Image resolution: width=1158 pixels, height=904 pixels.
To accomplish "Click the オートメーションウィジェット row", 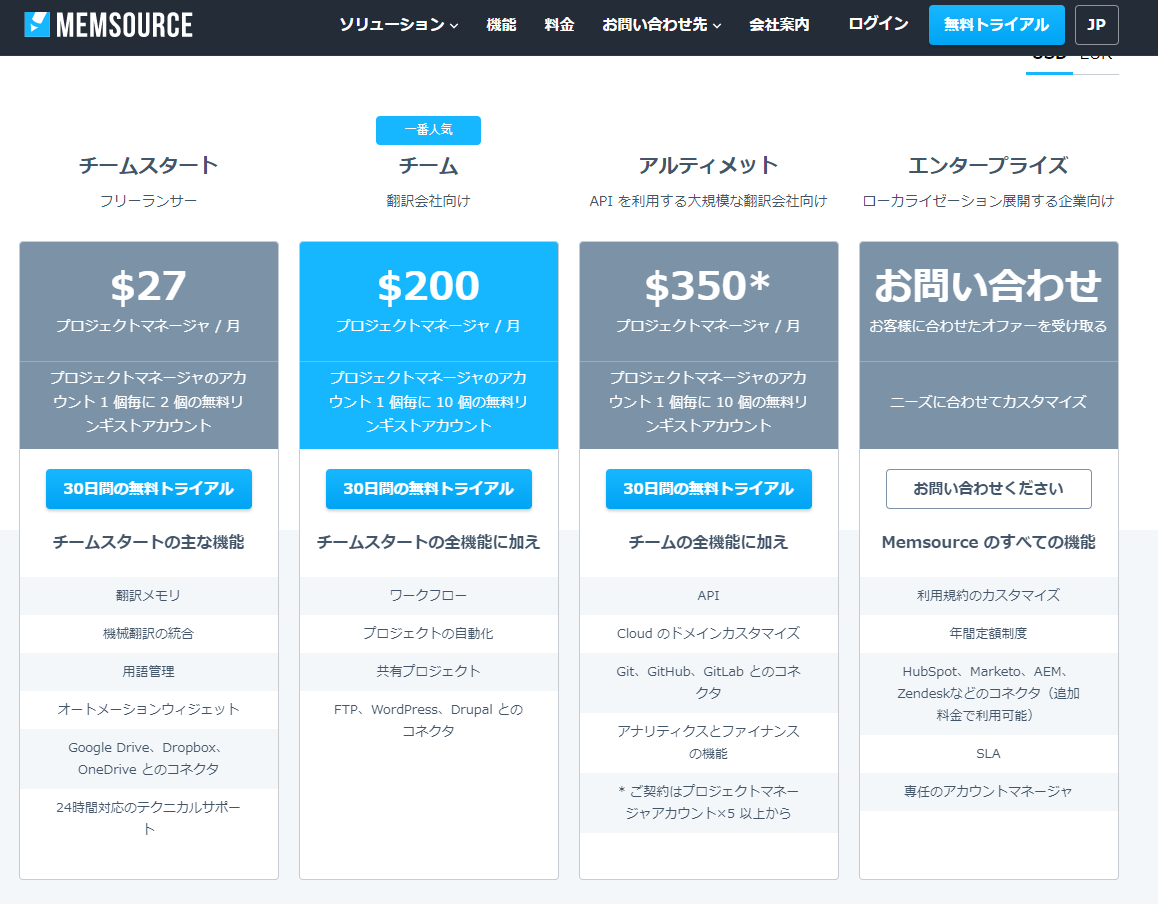I will coord(148,710).
